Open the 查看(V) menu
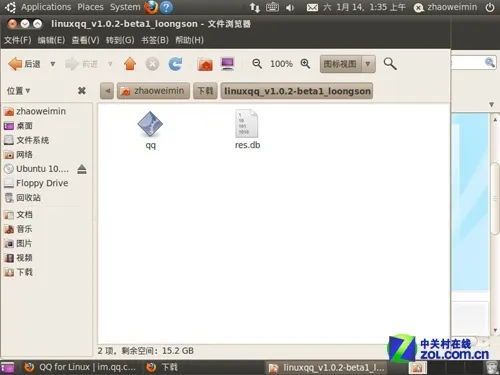Screen dimensions: 500x375 click(85, 40)
